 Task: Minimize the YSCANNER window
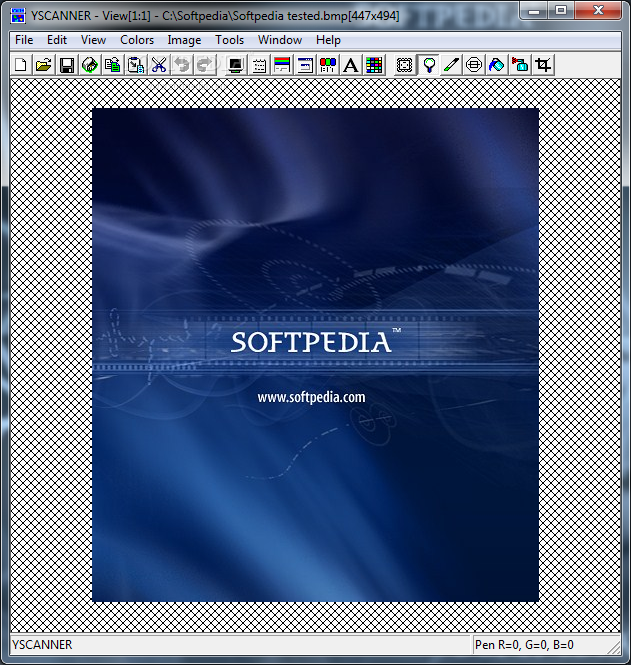534,10
